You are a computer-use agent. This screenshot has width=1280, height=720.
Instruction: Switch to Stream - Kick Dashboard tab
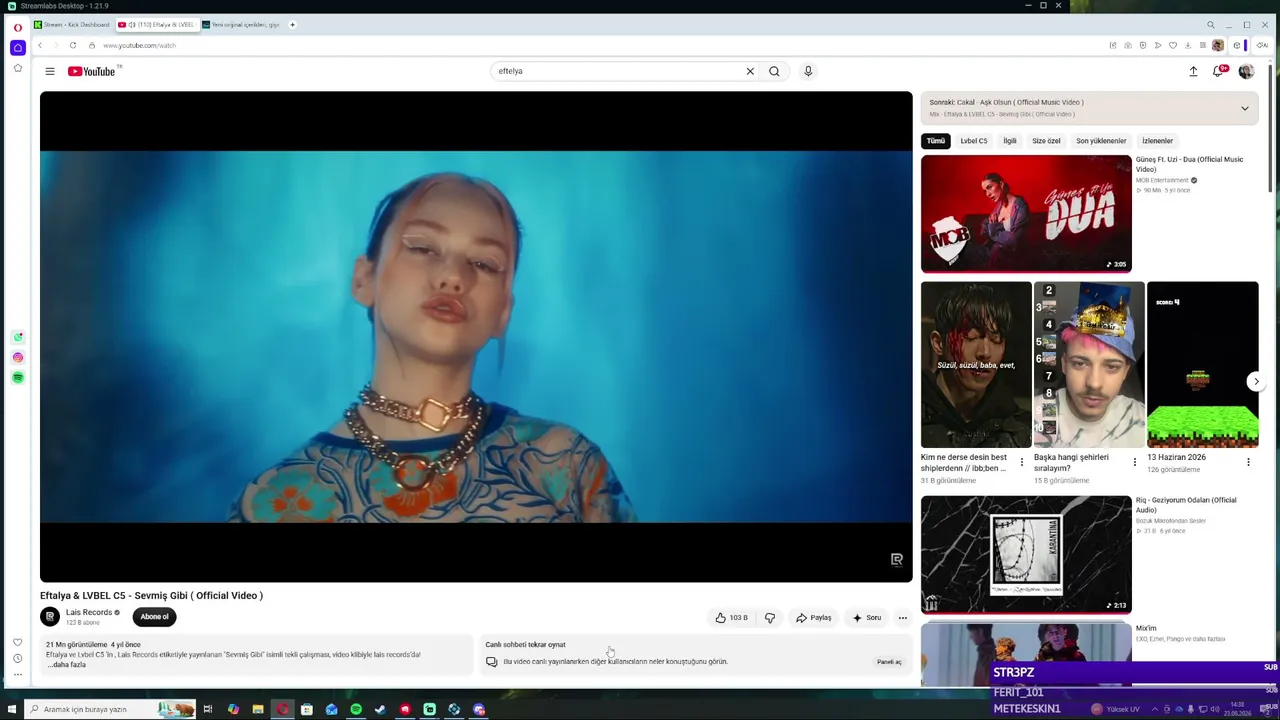pos(72,25)
